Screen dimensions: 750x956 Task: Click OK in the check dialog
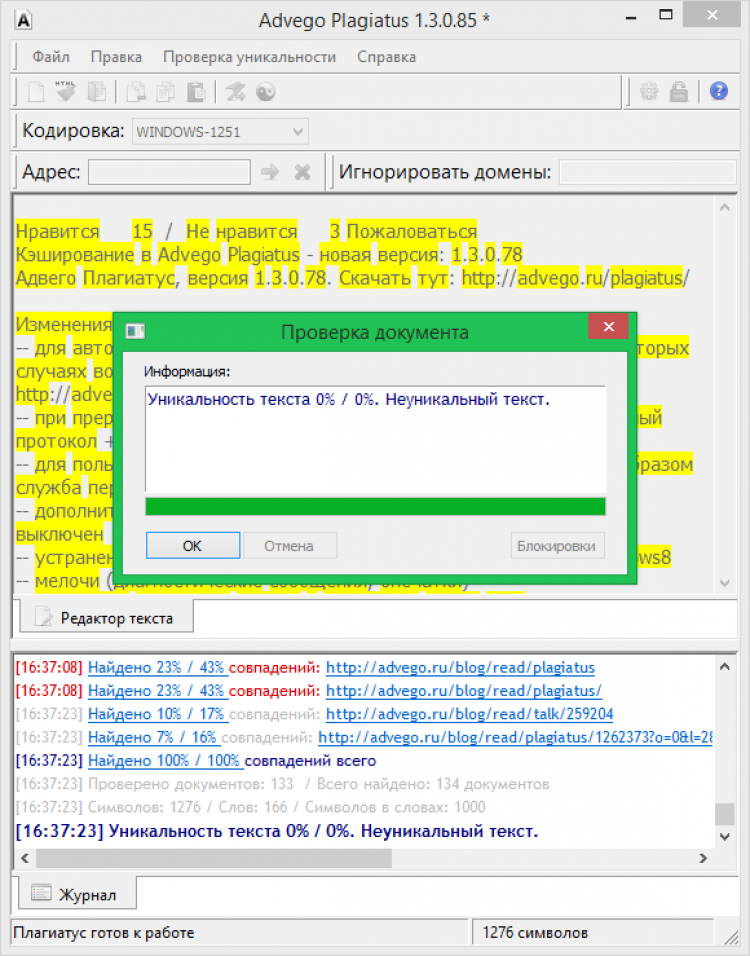coord(193,546)
